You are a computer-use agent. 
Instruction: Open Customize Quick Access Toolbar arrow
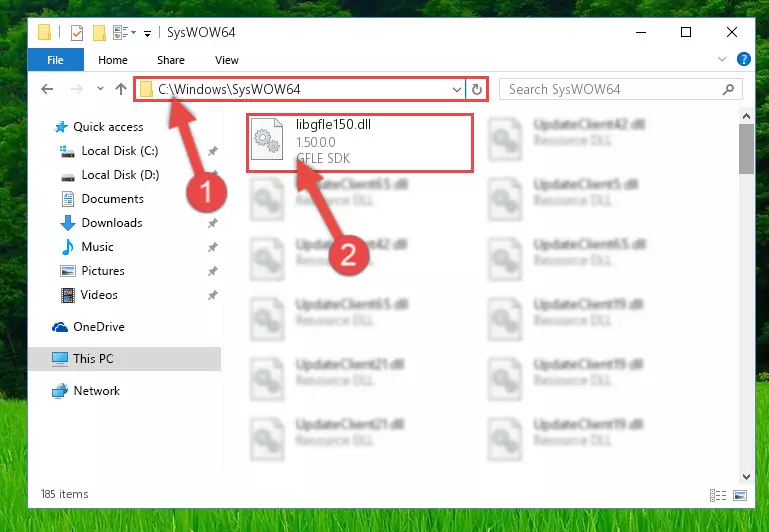tap(147, 33)
